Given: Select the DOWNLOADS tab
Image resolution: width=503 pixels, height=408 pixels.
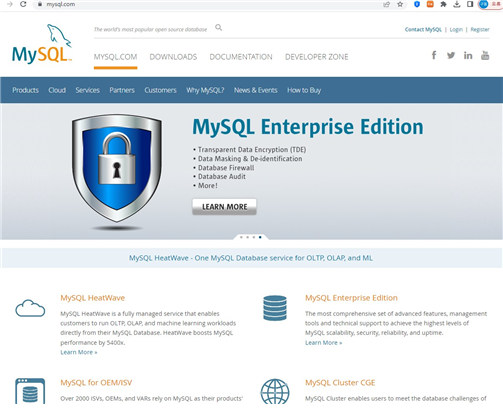Looking at the screenshot, I should coord(173,57).
